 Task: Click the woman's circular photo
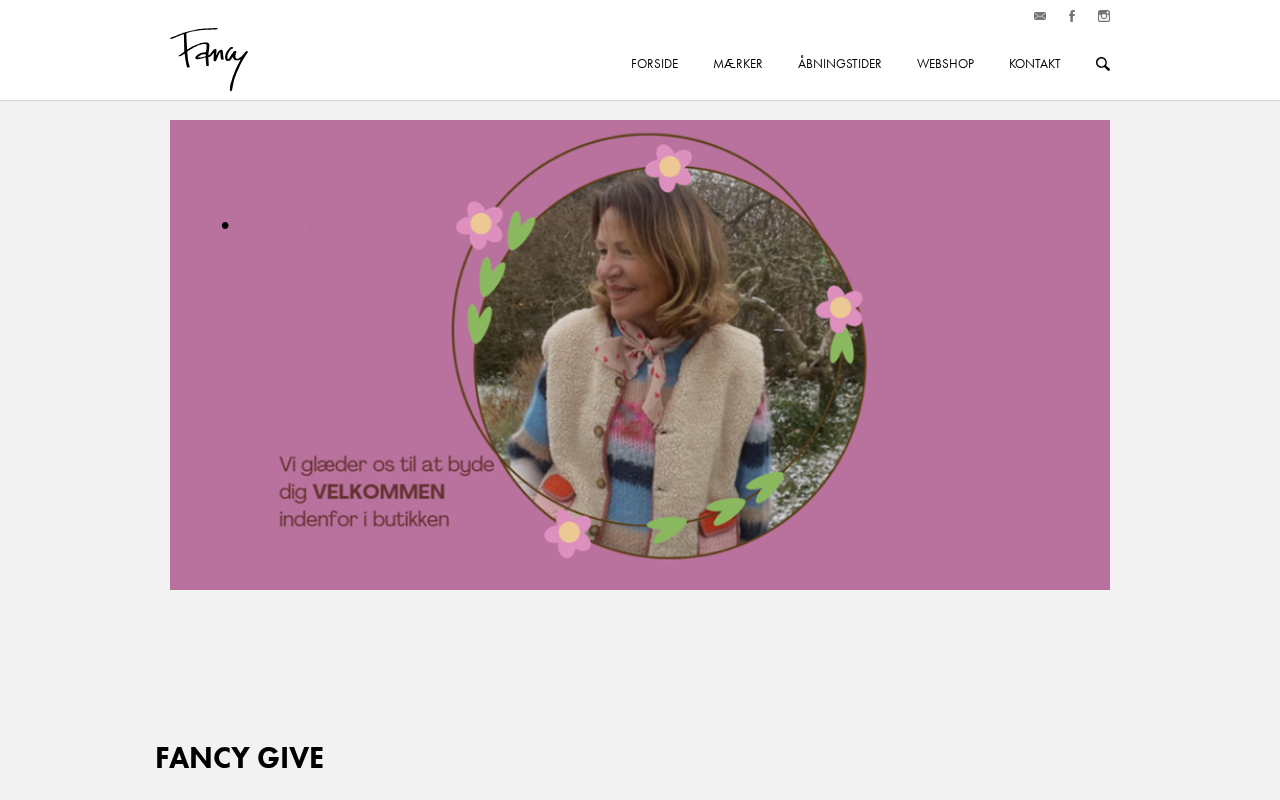[x=665, y=350]
